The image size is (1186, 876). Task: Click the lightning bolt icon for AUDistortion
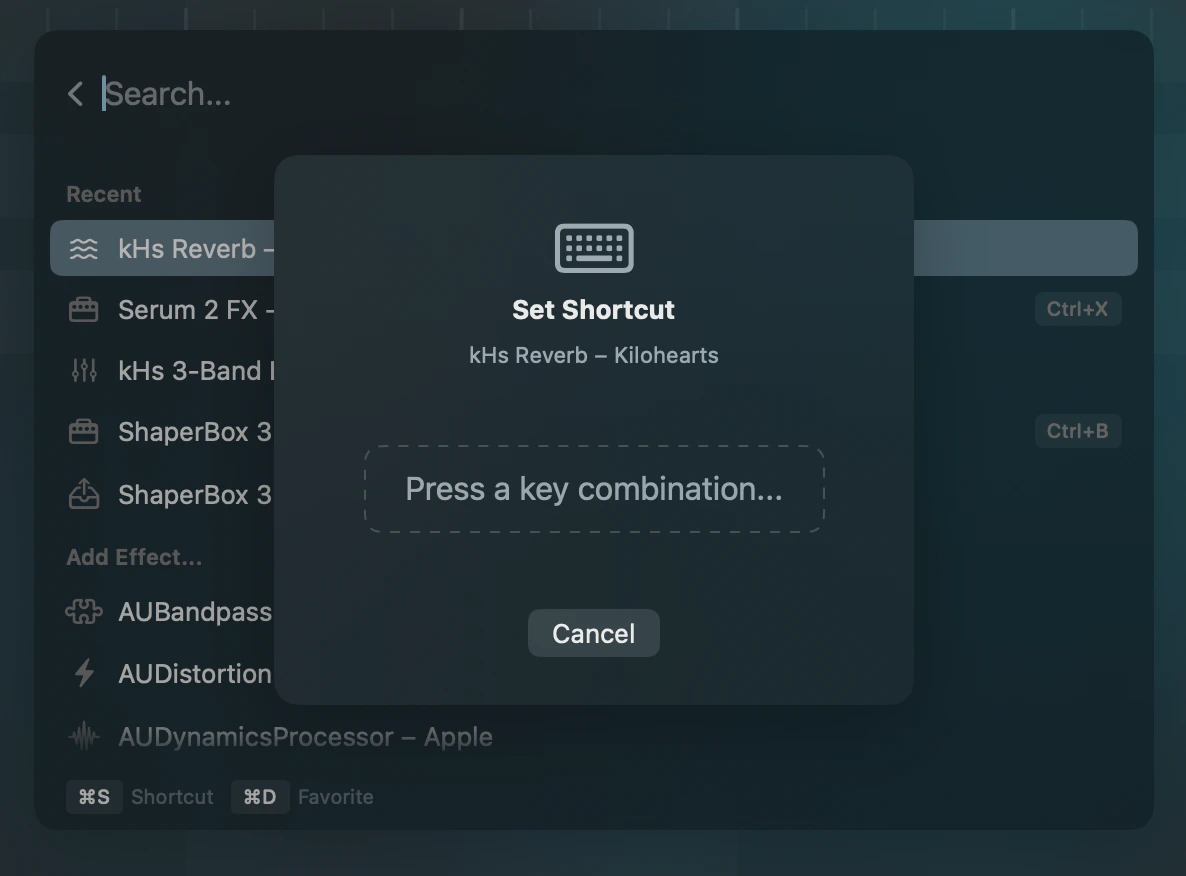pos(85,673)
